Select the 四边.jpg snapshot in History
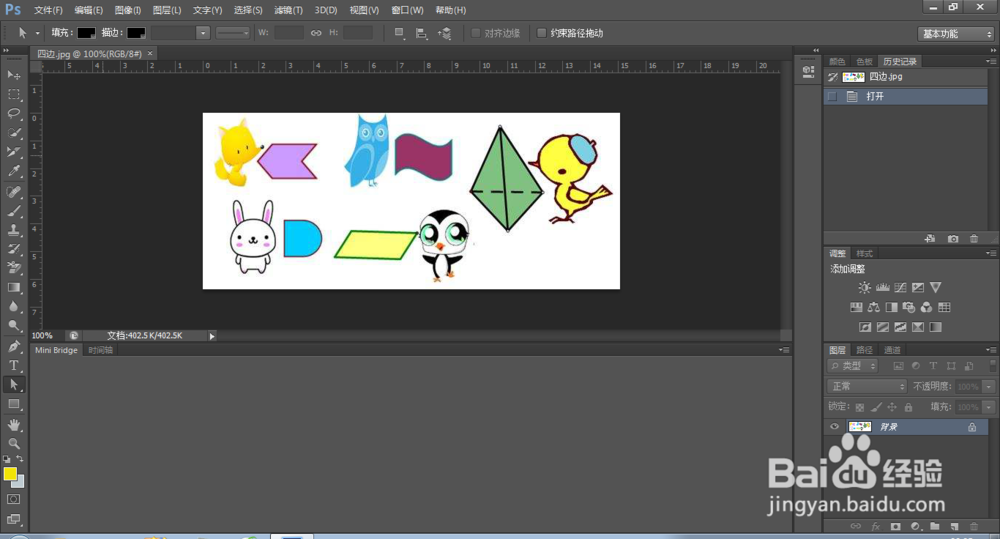This screenshot has height=539, width=1000. click(x=906, y=77)
